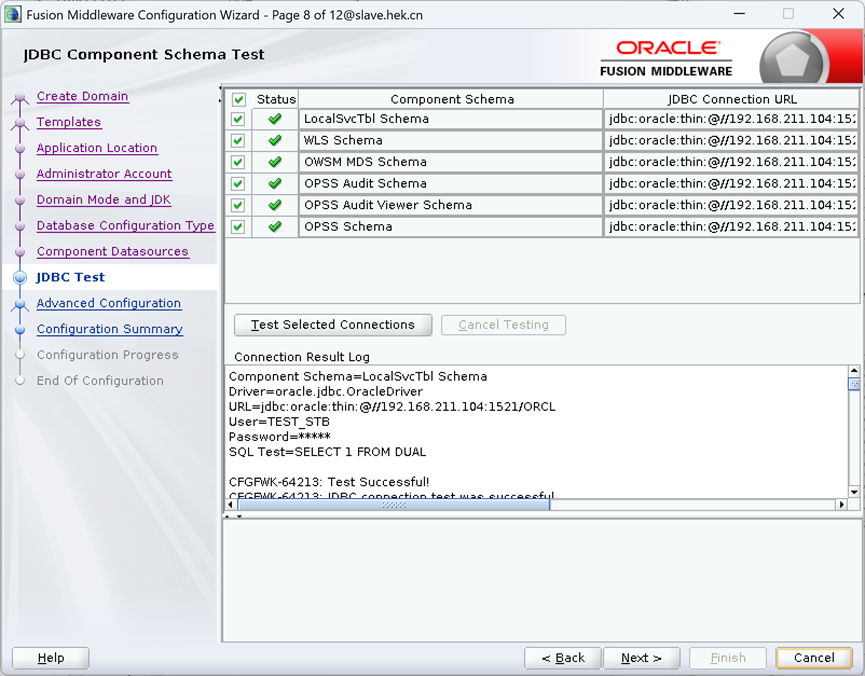Go to the Advanced Configuration step
Screen dimensions: 865x676
[109, 303]
